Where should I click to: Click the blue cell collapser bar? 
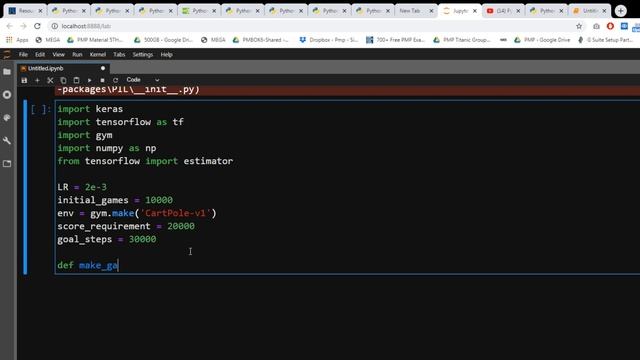(x=25, y=187)
